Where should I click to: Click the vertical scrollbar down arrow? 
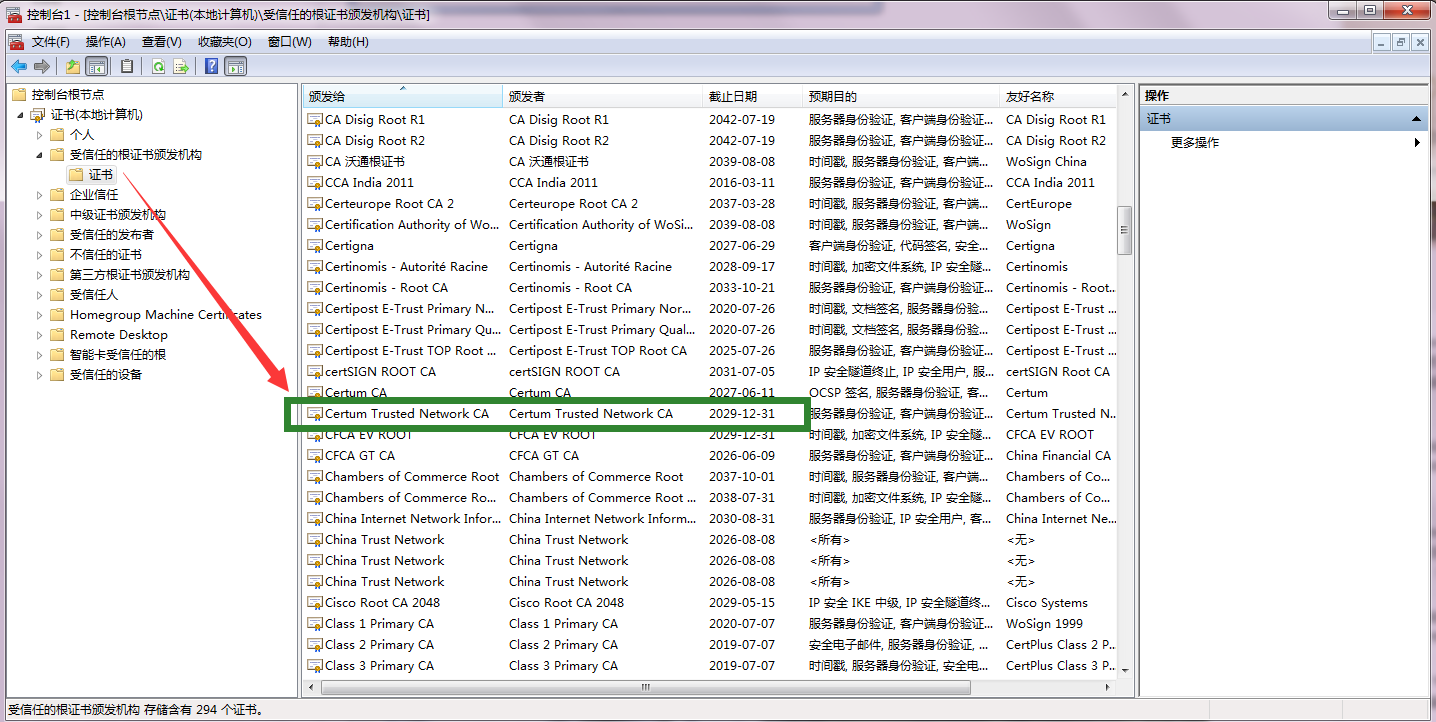tap(1124, 670)
